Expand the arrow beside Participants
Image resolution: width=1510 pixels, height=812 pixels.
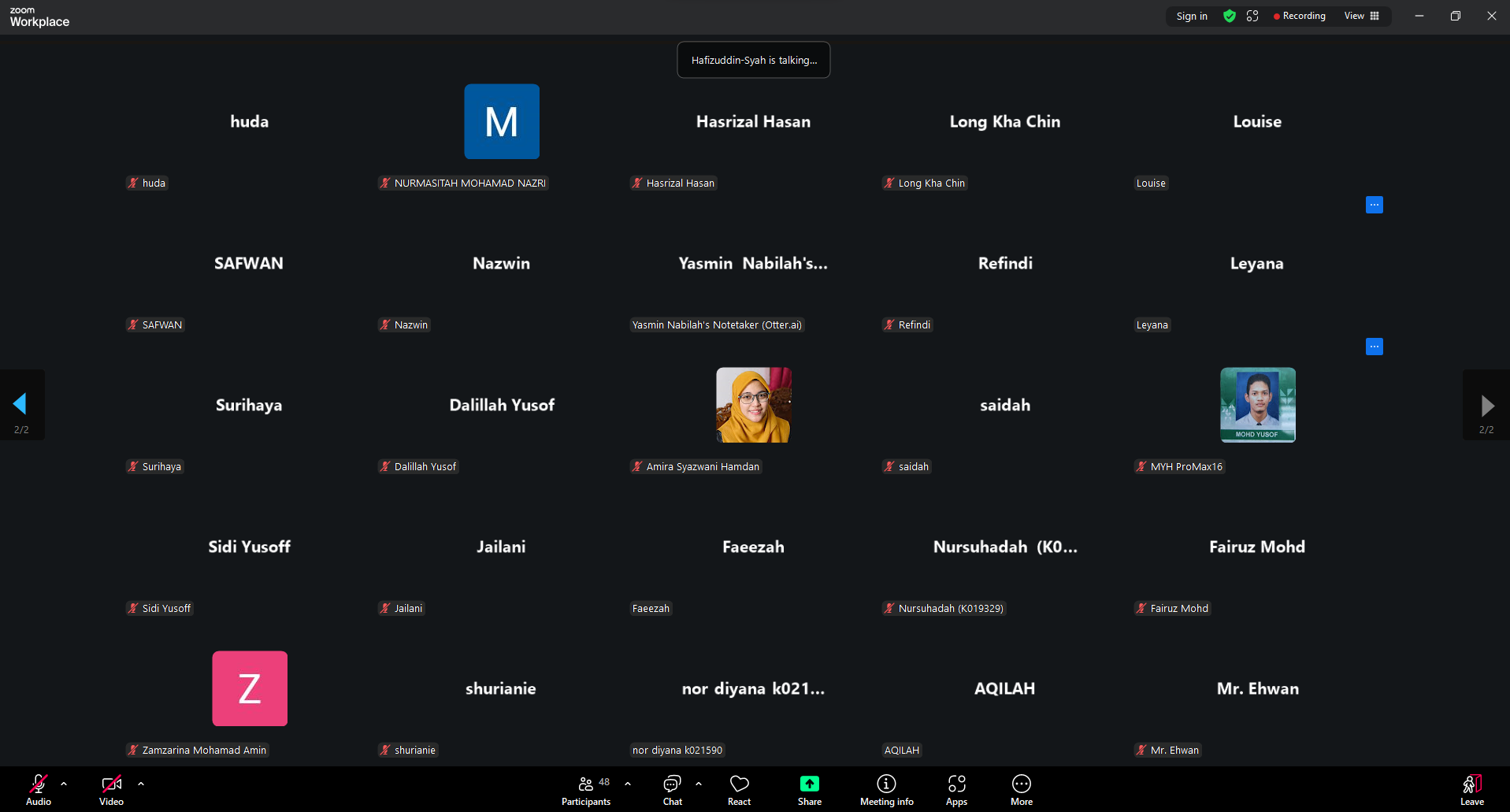(628, 784)
